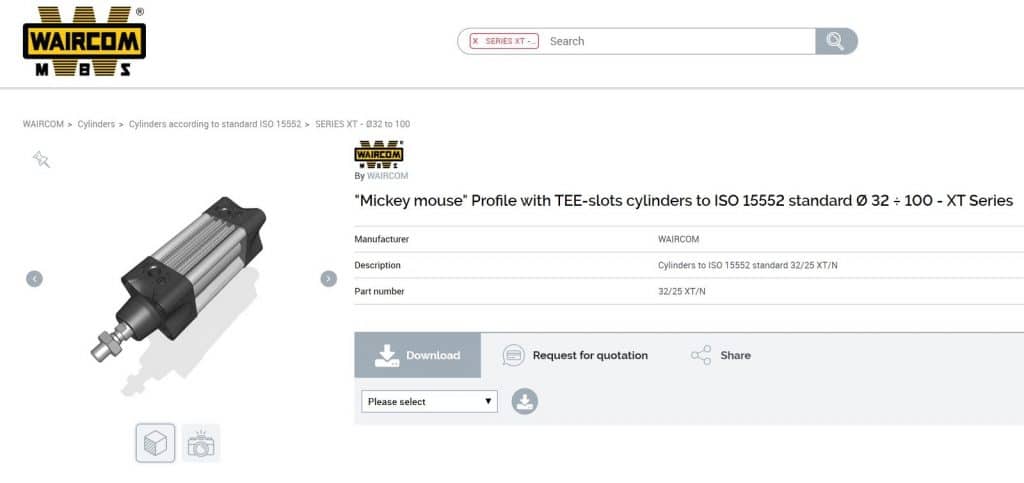The width and height of the screenshot is (1024, 483).
Task: Click the Share network icon
Action: 701,355
